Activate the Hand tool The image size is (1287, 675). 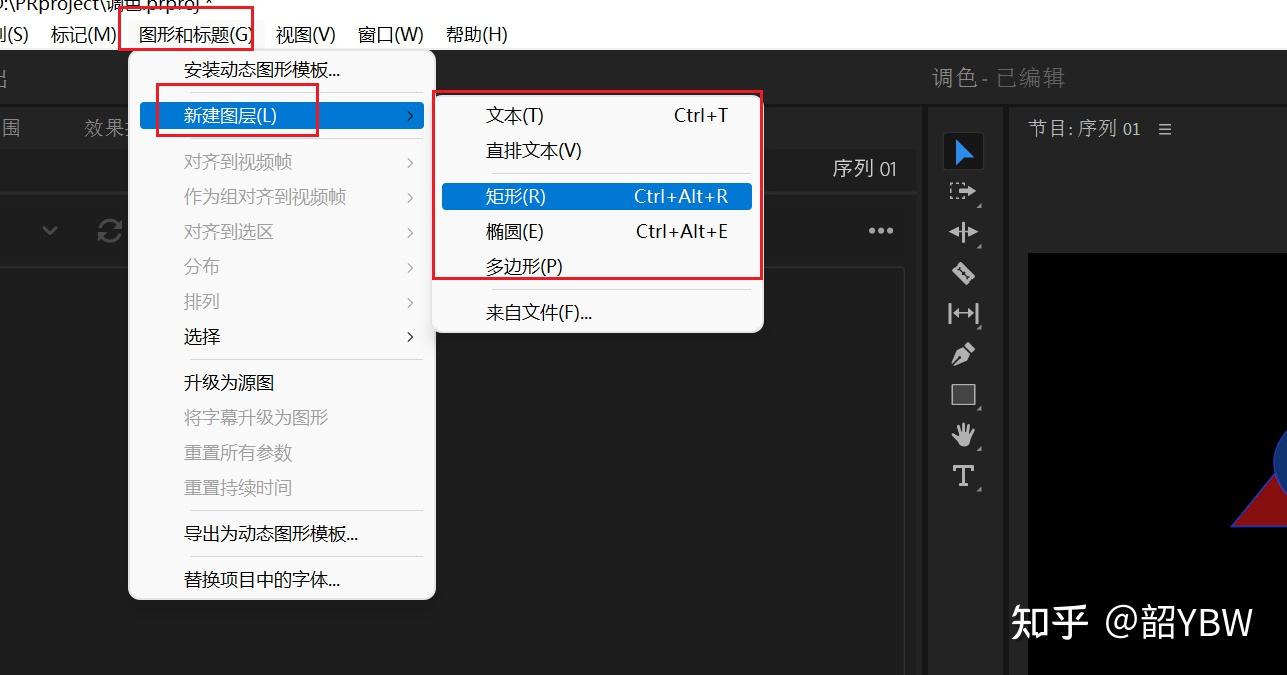(x=963, y=434)
